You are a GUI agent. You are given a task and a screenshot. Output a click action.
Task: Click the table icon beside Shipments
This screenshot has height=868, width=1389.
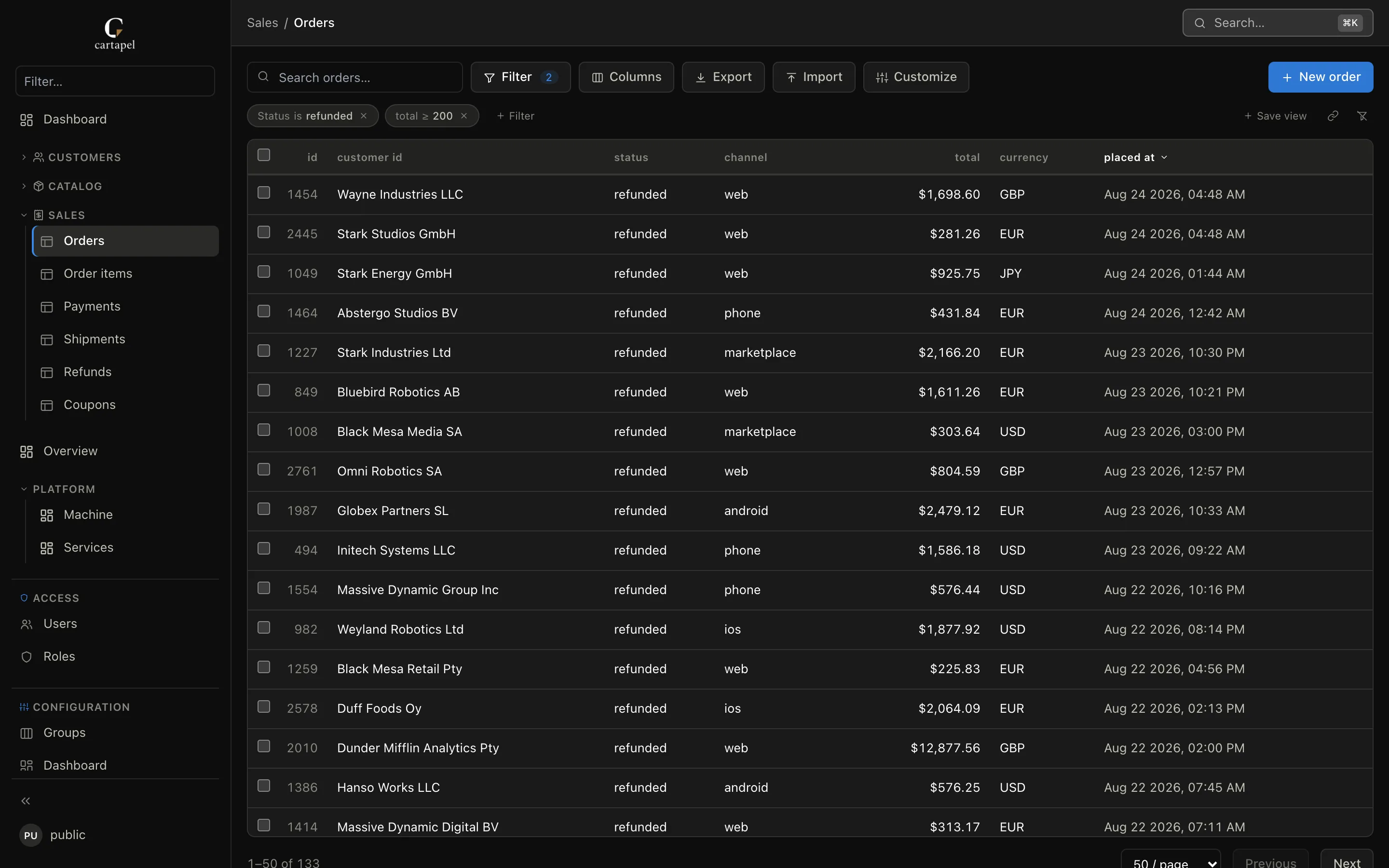click(47, 340)
